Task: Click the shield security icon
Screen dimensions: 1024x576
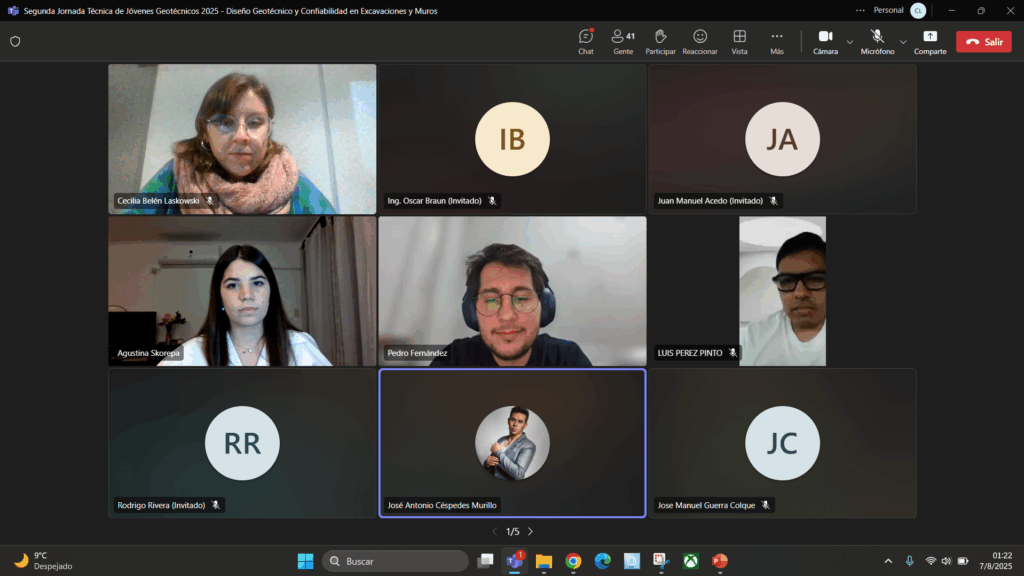Action: click(15, 42)
